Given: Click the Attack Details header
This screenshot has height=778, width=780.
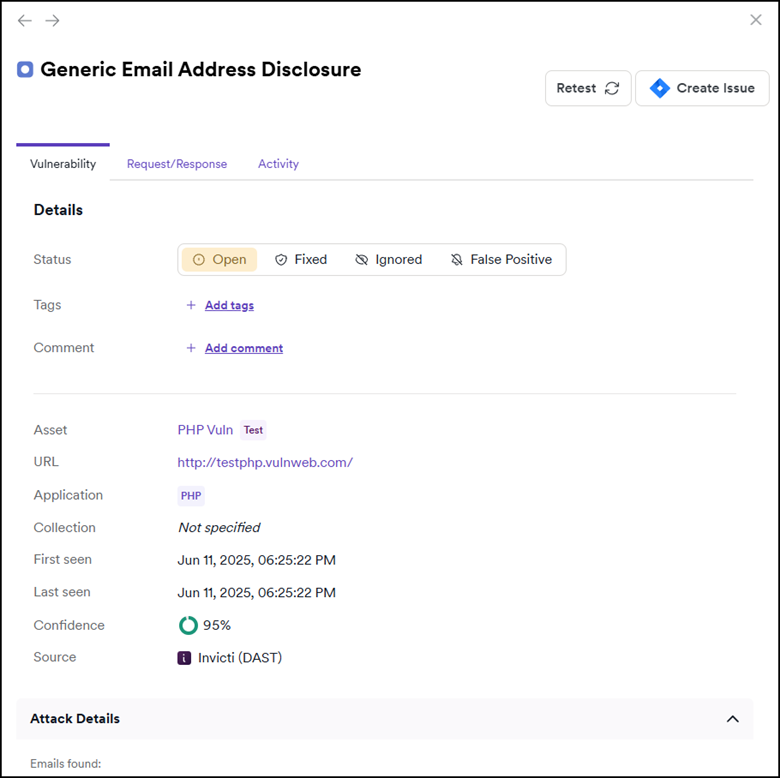Looking at the screenshot, I should click(x=385, y=719).
